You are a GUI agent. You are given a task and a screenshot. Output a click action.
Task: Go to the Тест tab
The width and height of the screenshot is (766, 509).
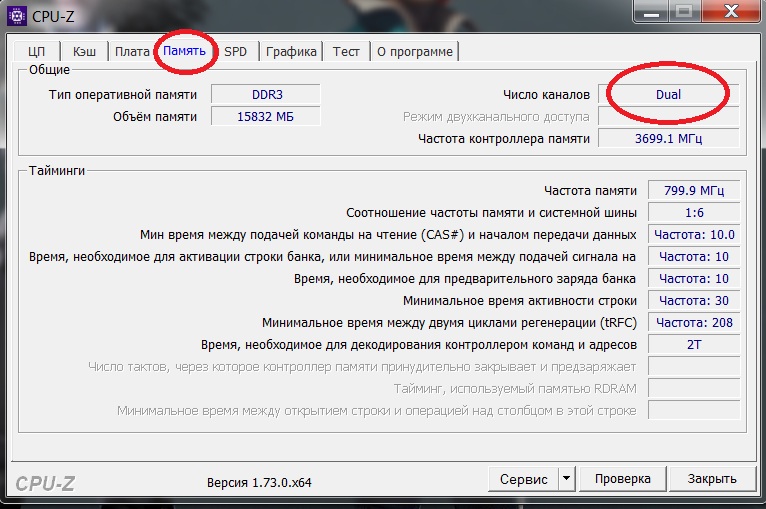(x=346, y=51)
